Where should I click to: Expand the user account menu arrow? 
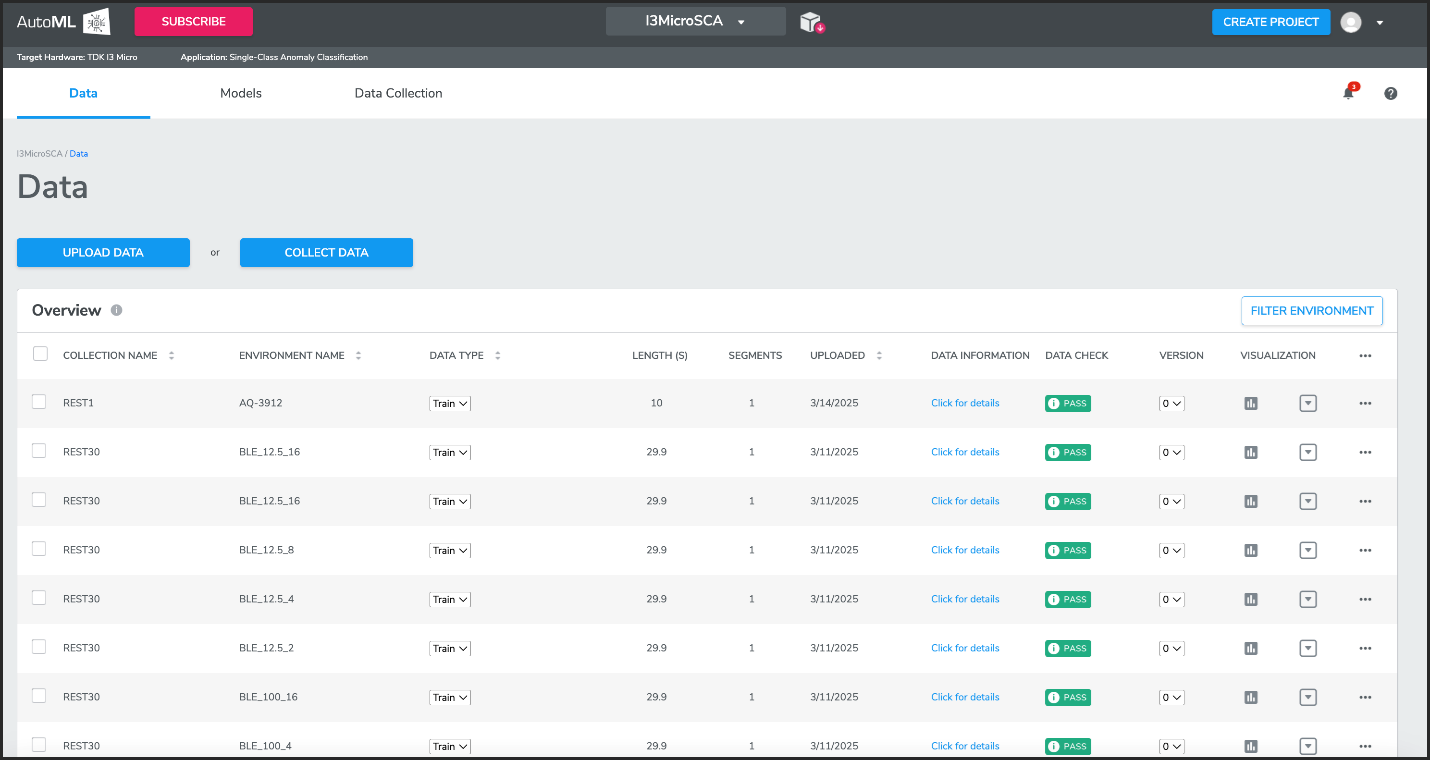1380,22
